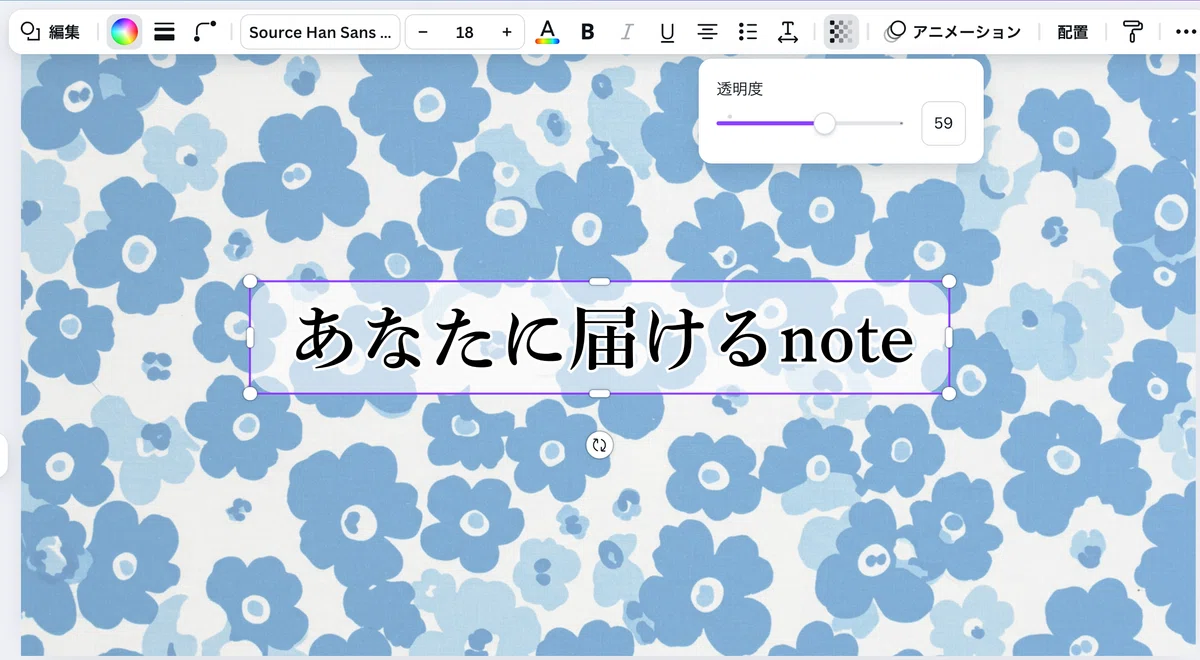Click the top-right corner resize handle

[949, 281]
